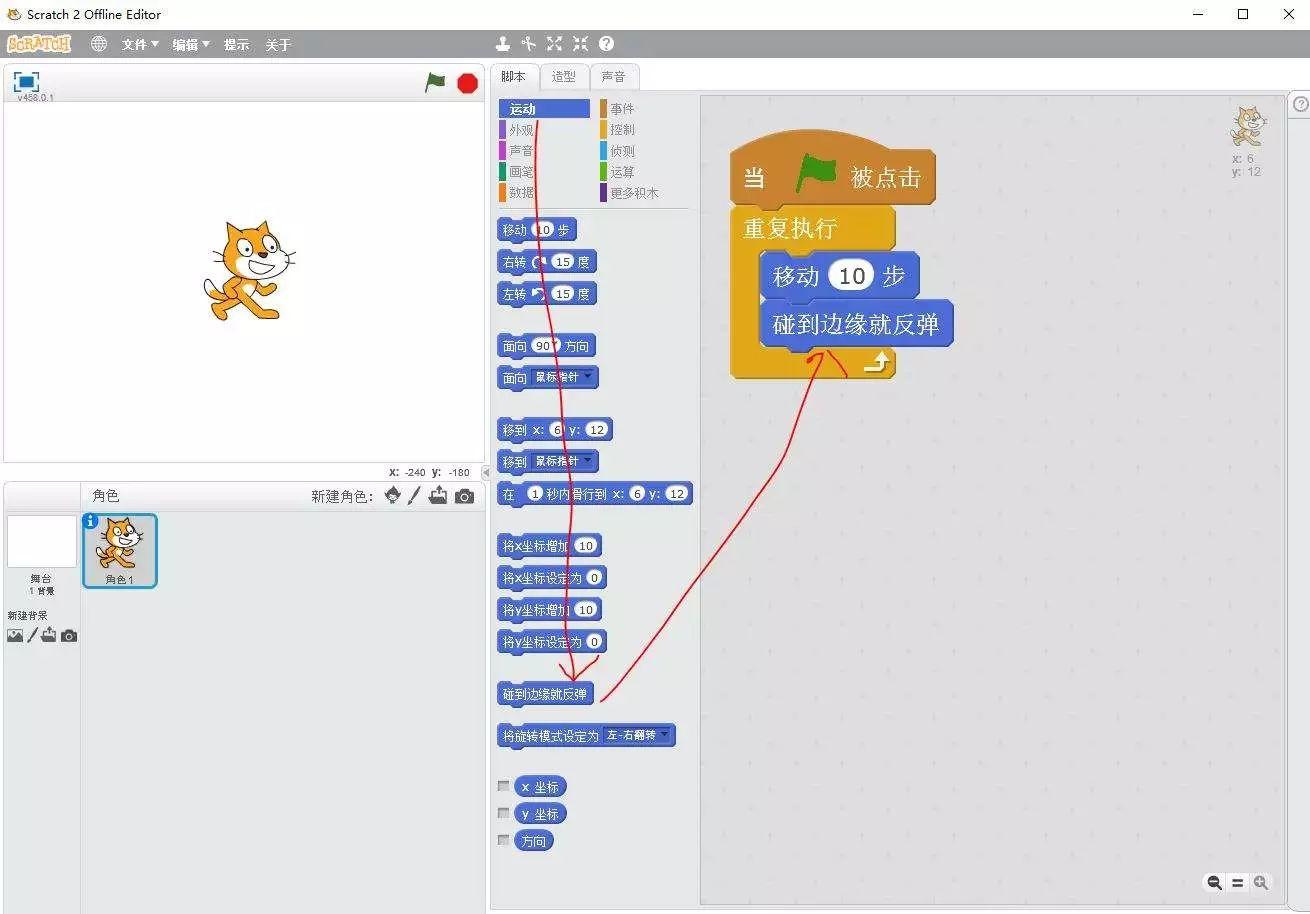This screenshot has width=1310, height=914.
Task: Click degrees field in 面向 90 方向 block
Action: pos(544,346)
